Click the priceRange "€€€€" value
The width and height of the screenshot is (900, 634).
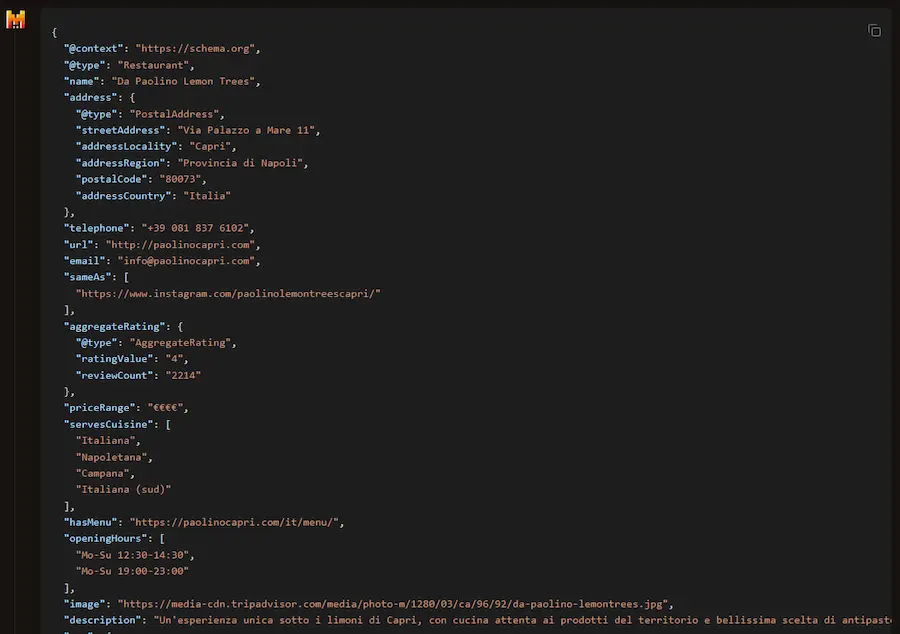[x=165, y=408]
